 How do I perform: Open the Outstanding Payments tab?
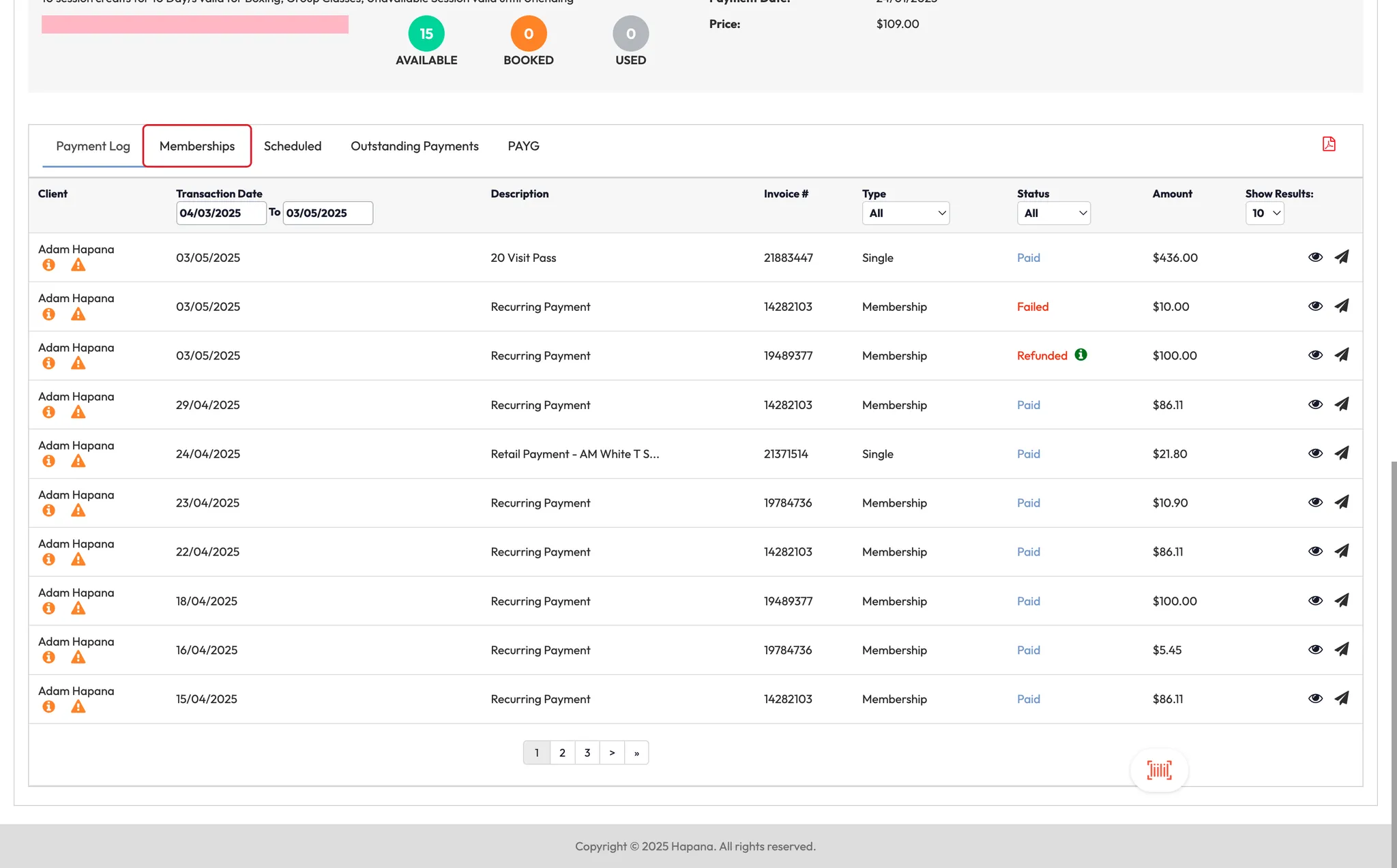(414, 146)
